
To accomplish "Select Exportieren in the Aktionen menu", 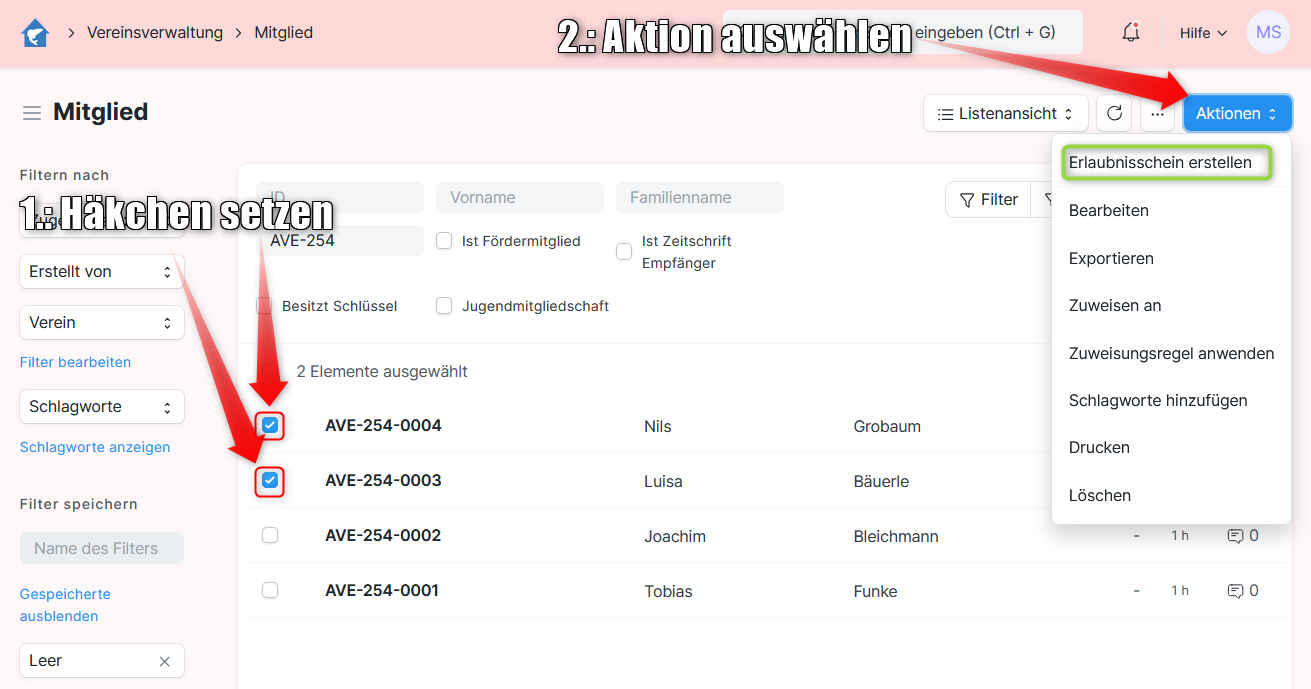I will pyautogui.click(x=1111, y=258).
